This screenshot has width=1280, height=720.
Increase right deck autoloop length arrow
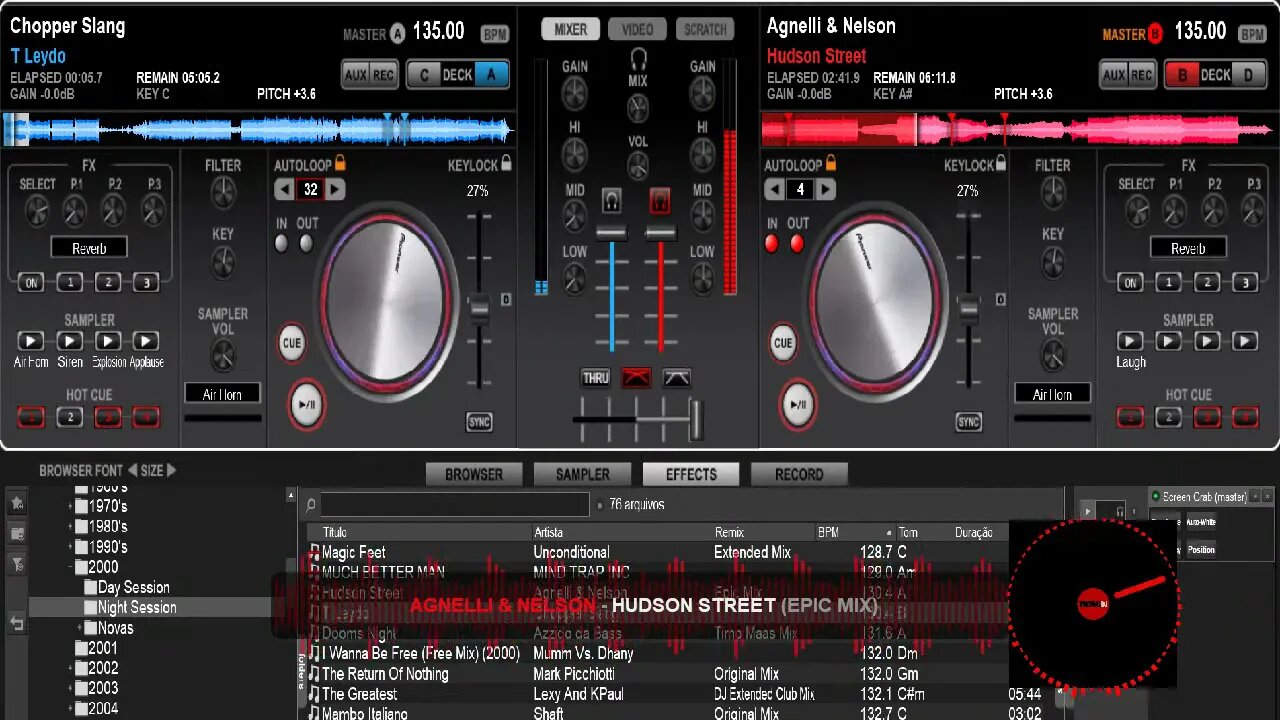pyautogui.click(x=826, y=189)
